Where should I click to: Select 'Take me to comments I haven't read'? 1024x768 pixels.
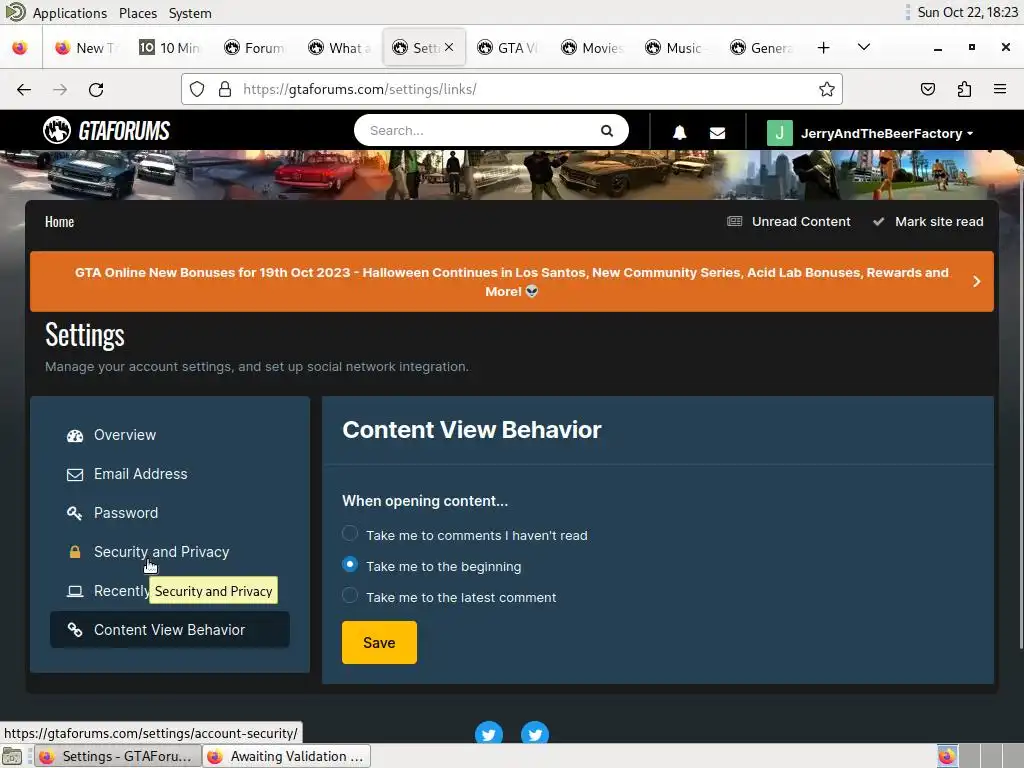(350, 534)
